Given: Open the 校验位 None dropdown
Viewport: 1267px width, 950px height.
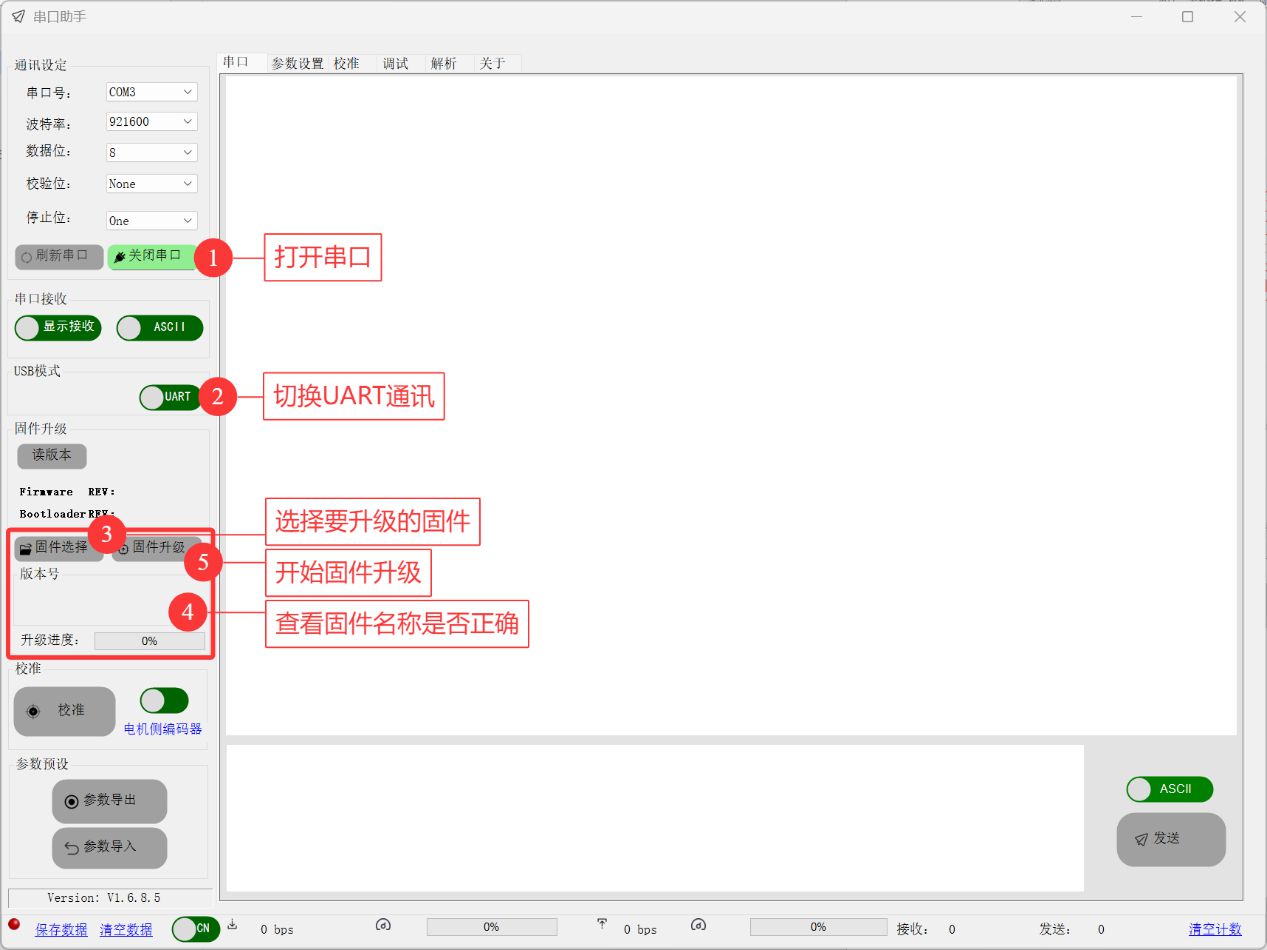Looking at the screenshot, I should [x=151, y=184].
